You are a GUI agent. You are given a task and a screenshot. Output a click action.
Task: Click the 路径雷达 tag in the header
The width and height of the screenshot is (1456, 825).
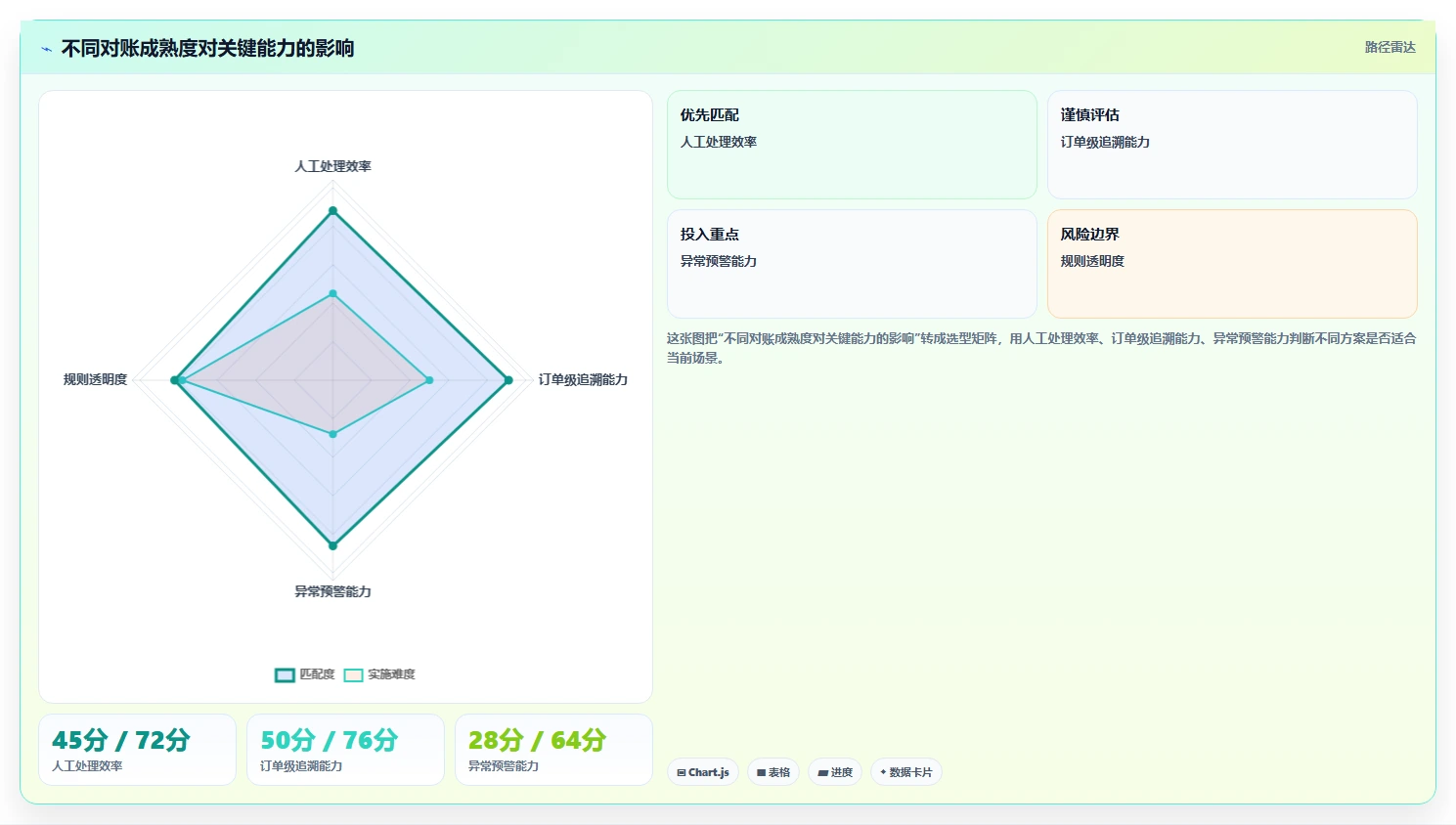(x=1390, y=47)
